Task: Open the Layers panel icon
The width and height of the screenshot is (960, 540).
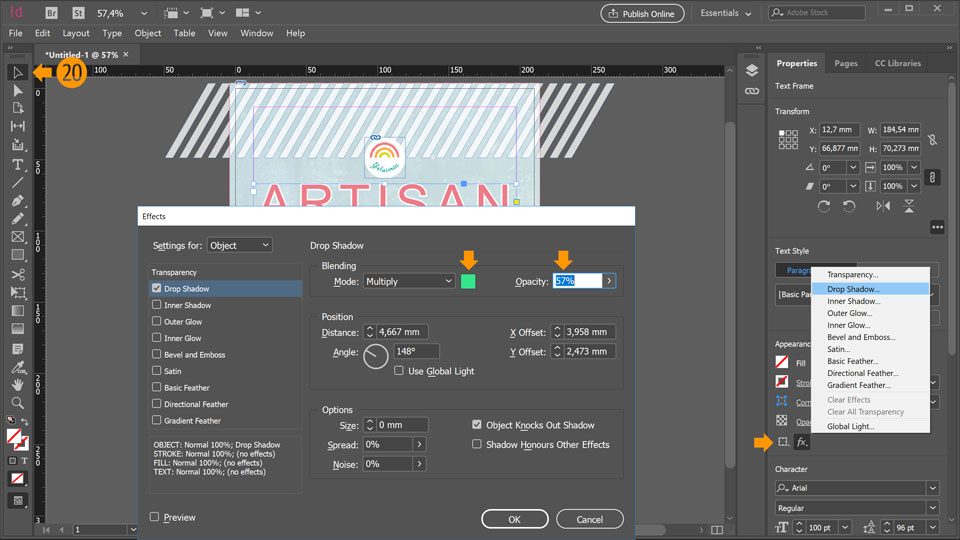Action: point(752,70)
